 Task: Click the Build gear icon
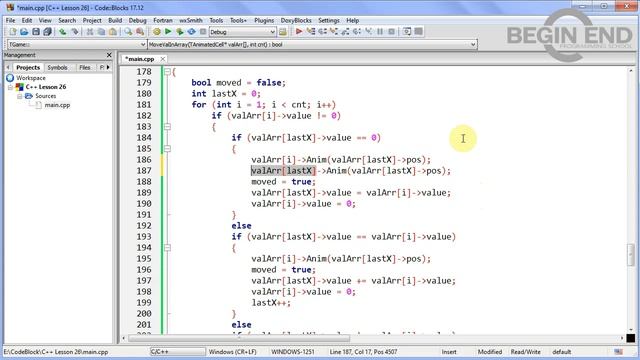pos(157,31)
